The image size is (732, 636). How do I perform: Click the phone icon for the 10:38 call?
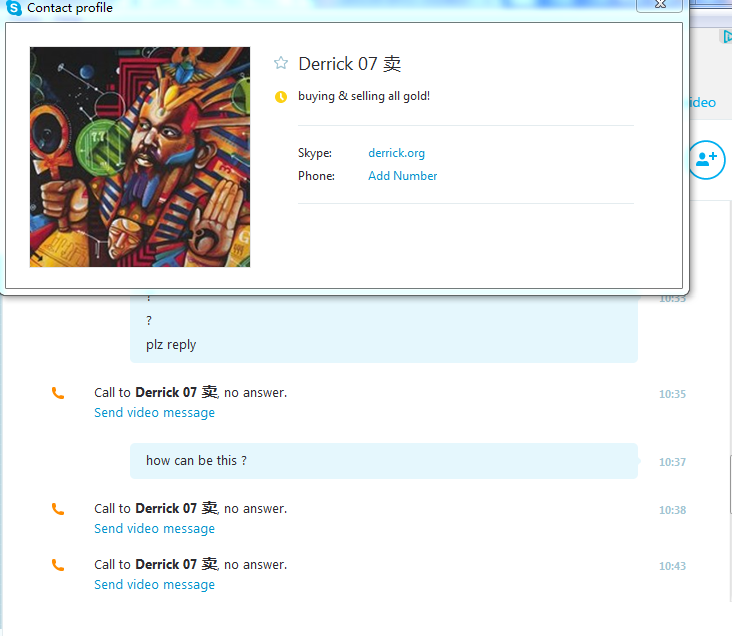click(x=58, y=509)
